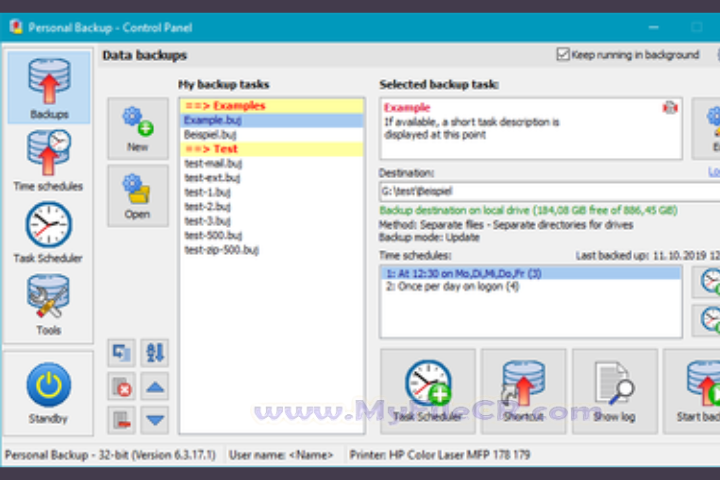720x480 pixels.
Task: Click the red printer icon in the task description box
Action: 670,108
